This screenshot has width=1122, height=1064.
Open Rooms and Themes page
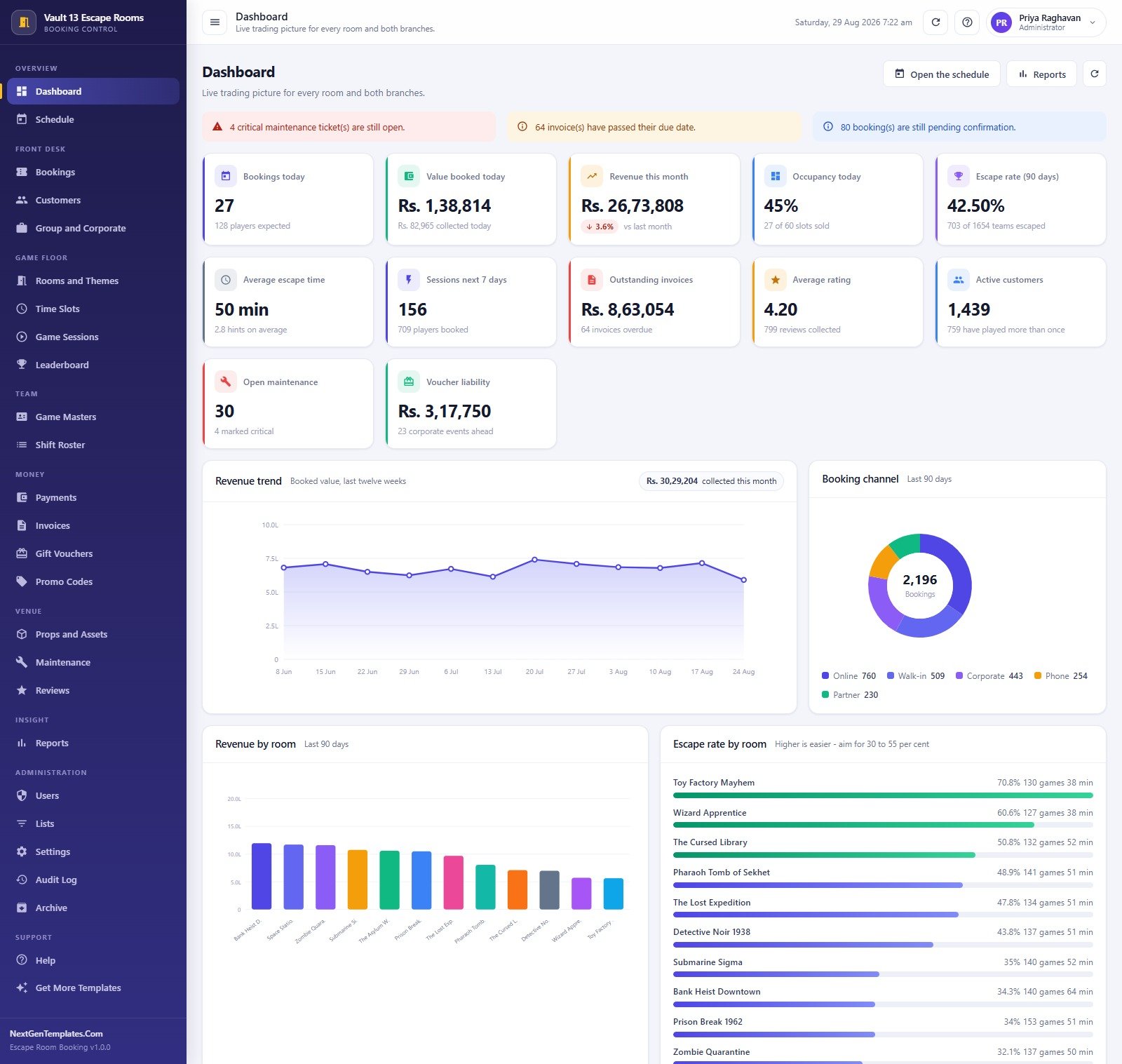pos(93,281)
